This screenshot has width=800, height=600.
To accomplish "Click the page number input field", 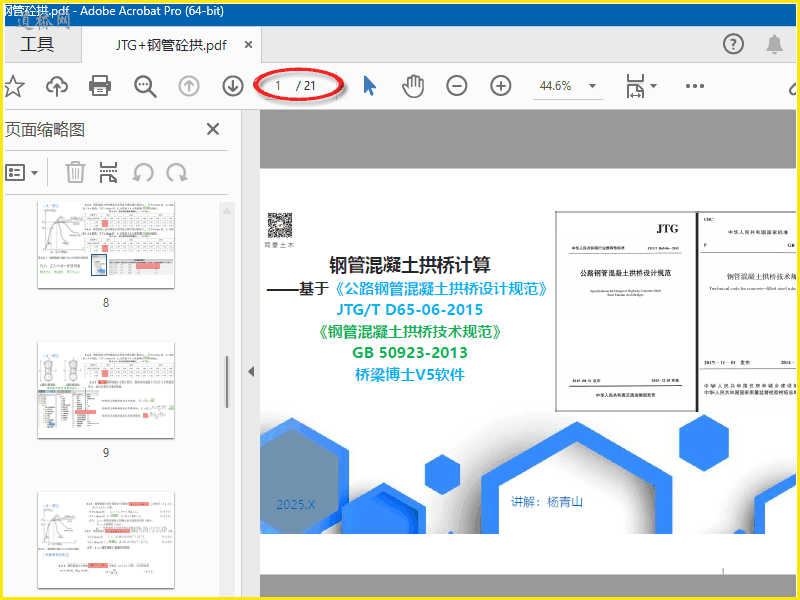I will point(278,86).
